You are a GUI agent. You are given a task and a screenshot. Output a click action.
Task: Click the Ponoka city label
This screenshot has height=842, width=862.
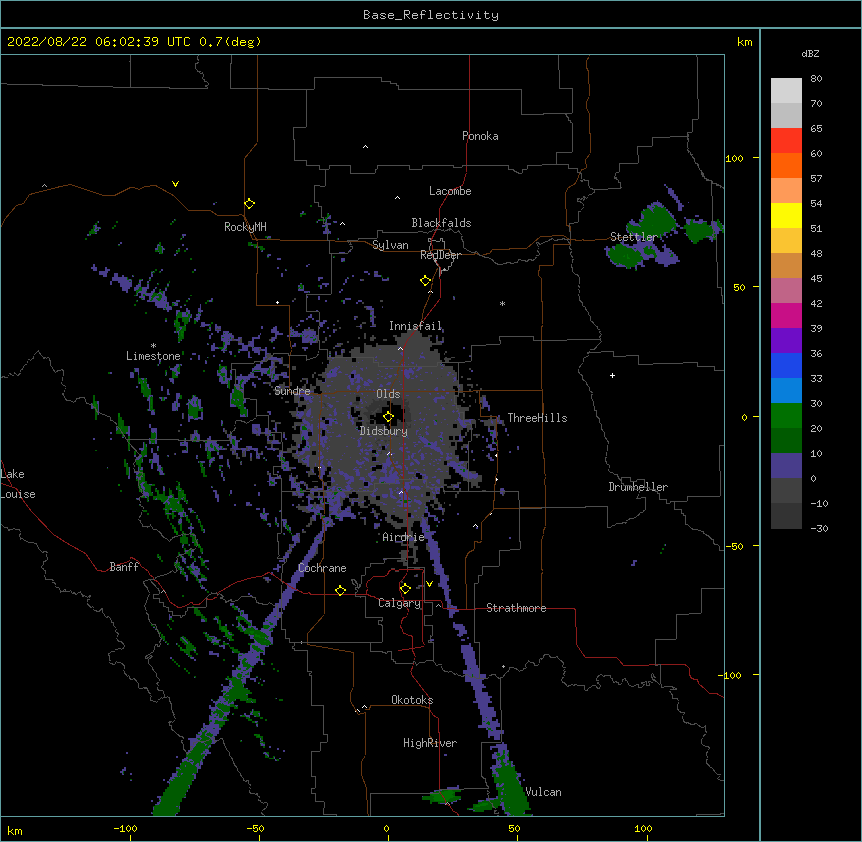(x=480, y=136)
